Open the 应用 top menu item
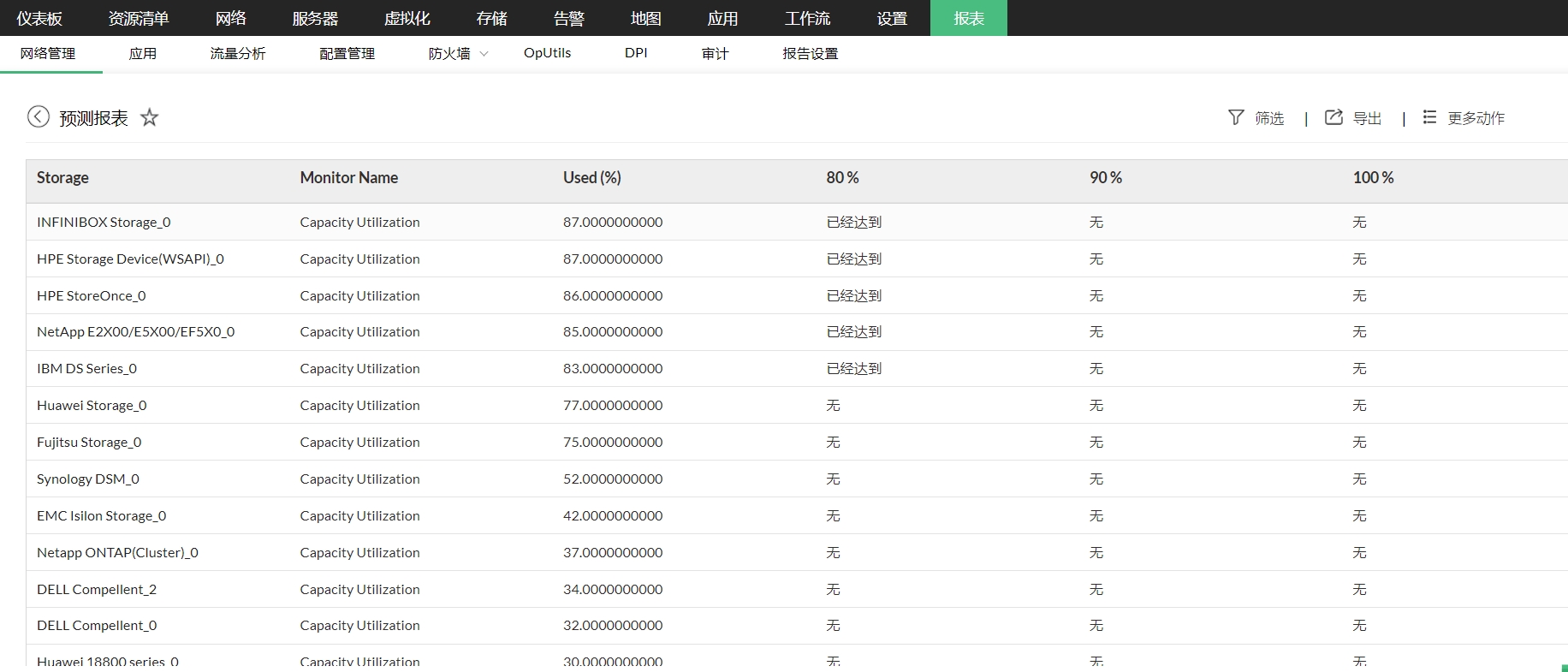Screen dimensions: 1568x672 [723, 18]
